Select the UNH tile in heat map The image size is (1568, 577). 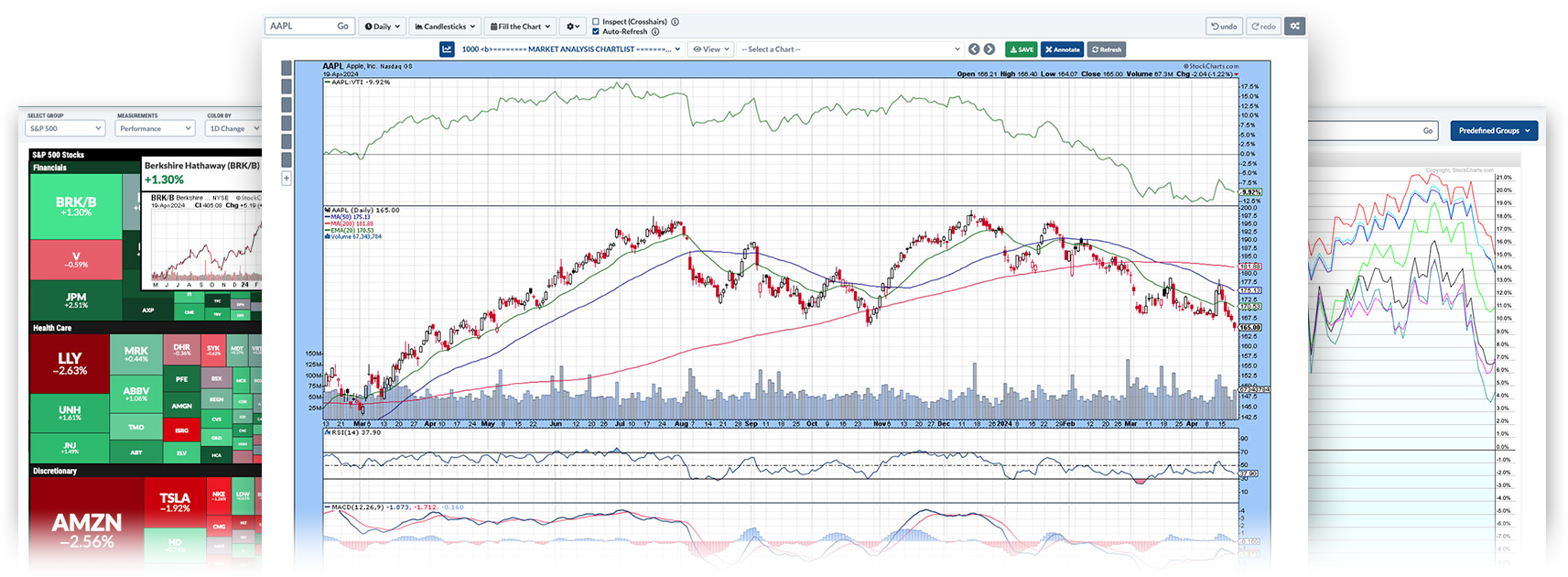point(70,412)
